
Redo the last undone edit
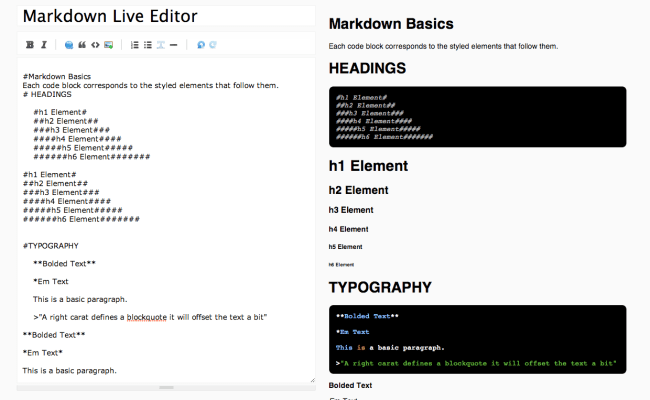[x=213, y=45]
